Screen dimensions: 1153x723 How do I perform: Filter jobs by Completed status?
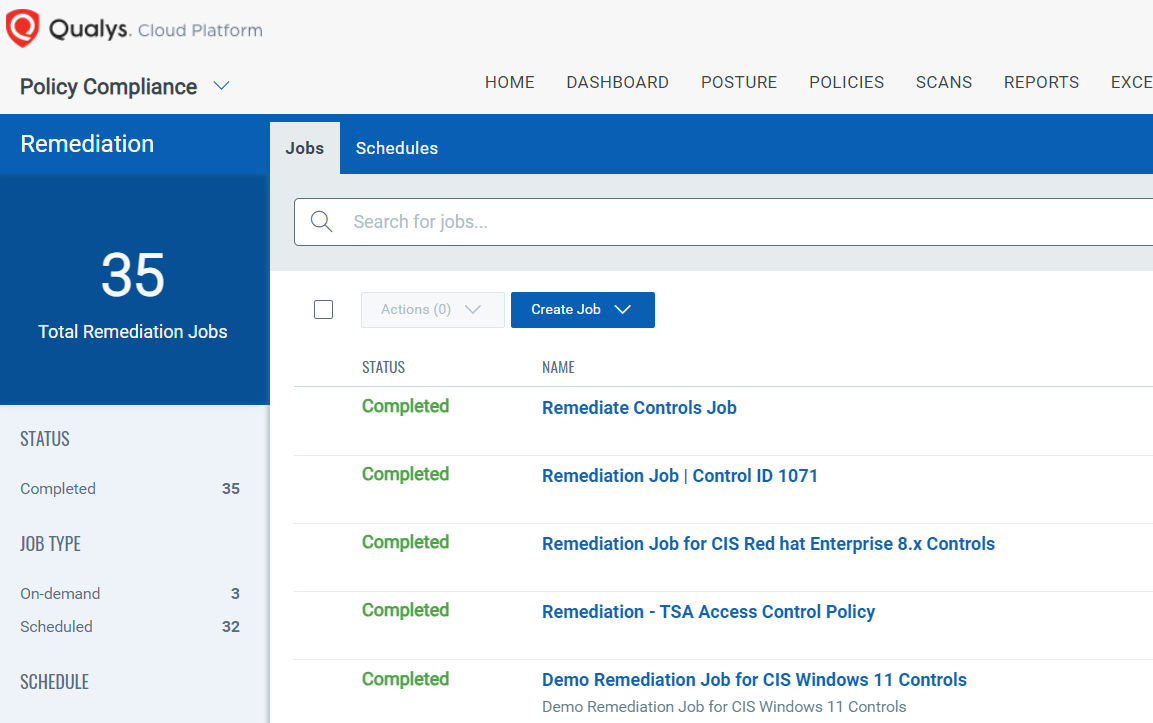[x=58, y=489]
